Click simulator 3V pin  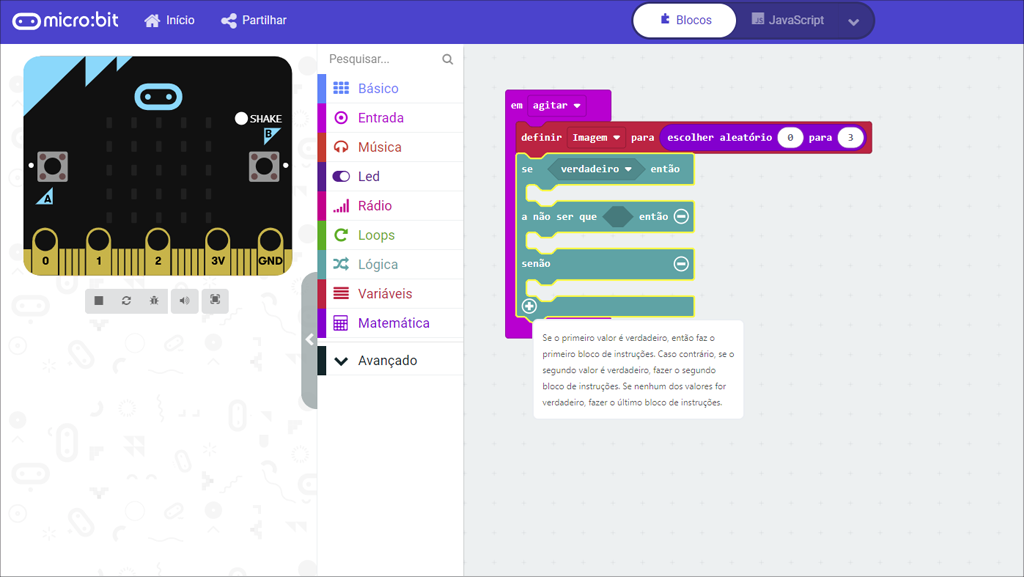click(x=217, y=251)
